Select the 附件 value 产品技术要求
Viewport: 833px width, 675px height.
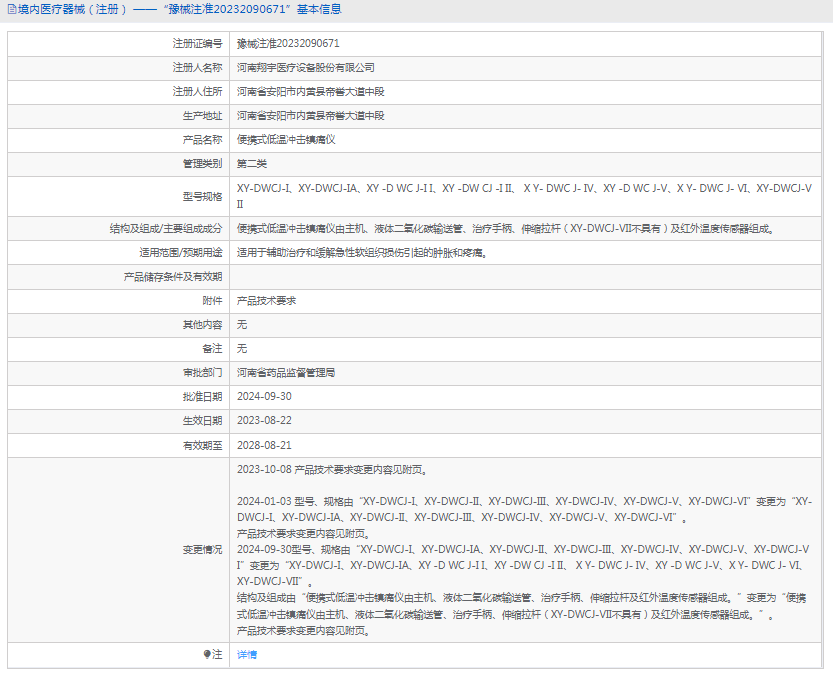click(x=266, y=301)
